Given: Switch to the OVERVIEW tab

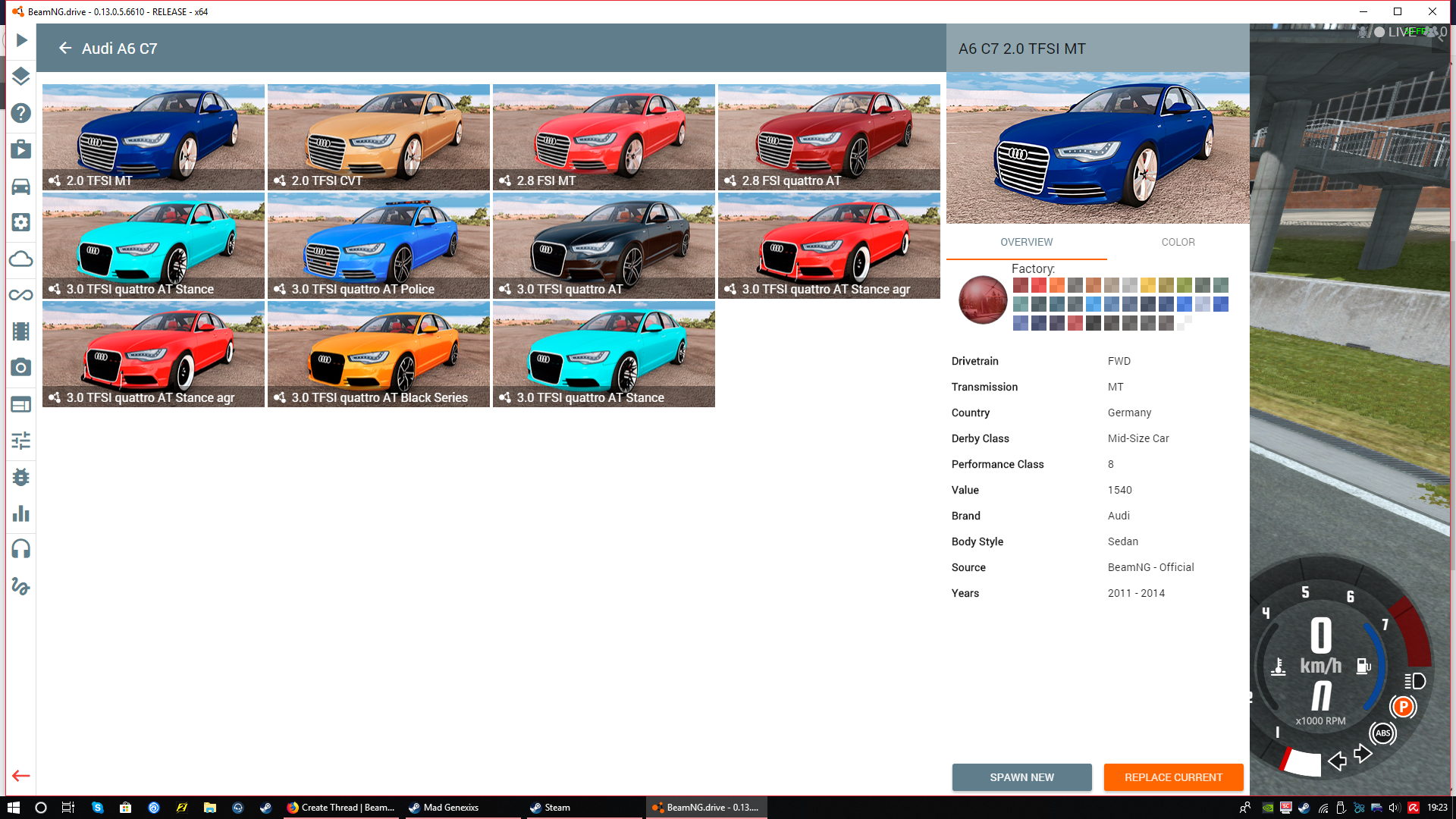Looking at the screenshot, I should (x=1026, y=242).
